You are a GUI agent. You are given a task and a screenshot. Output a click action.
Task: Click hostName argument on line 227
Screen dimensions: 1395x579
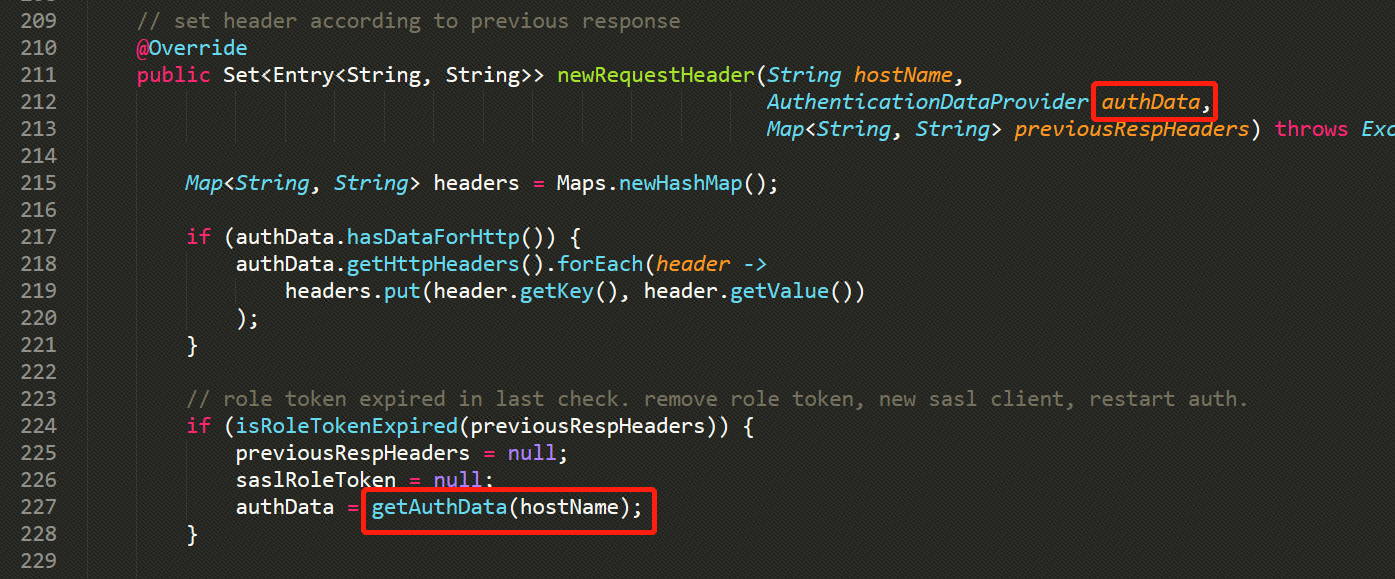[x=569, y=507]
